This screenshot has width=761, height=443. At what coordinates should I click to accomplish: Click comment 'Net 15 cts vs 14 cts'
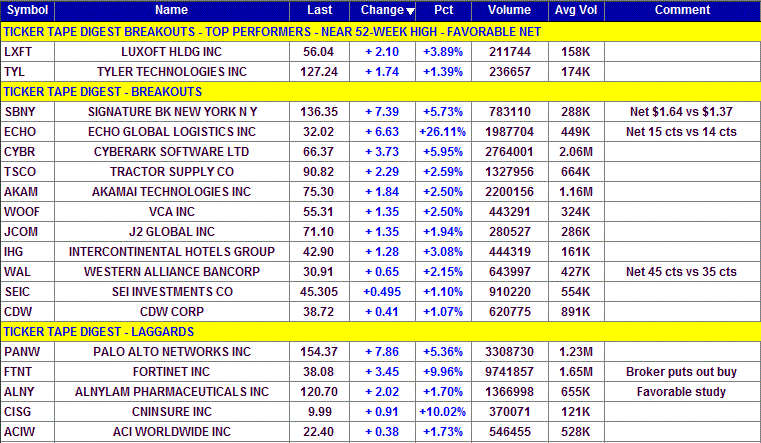tap(681, 131)
